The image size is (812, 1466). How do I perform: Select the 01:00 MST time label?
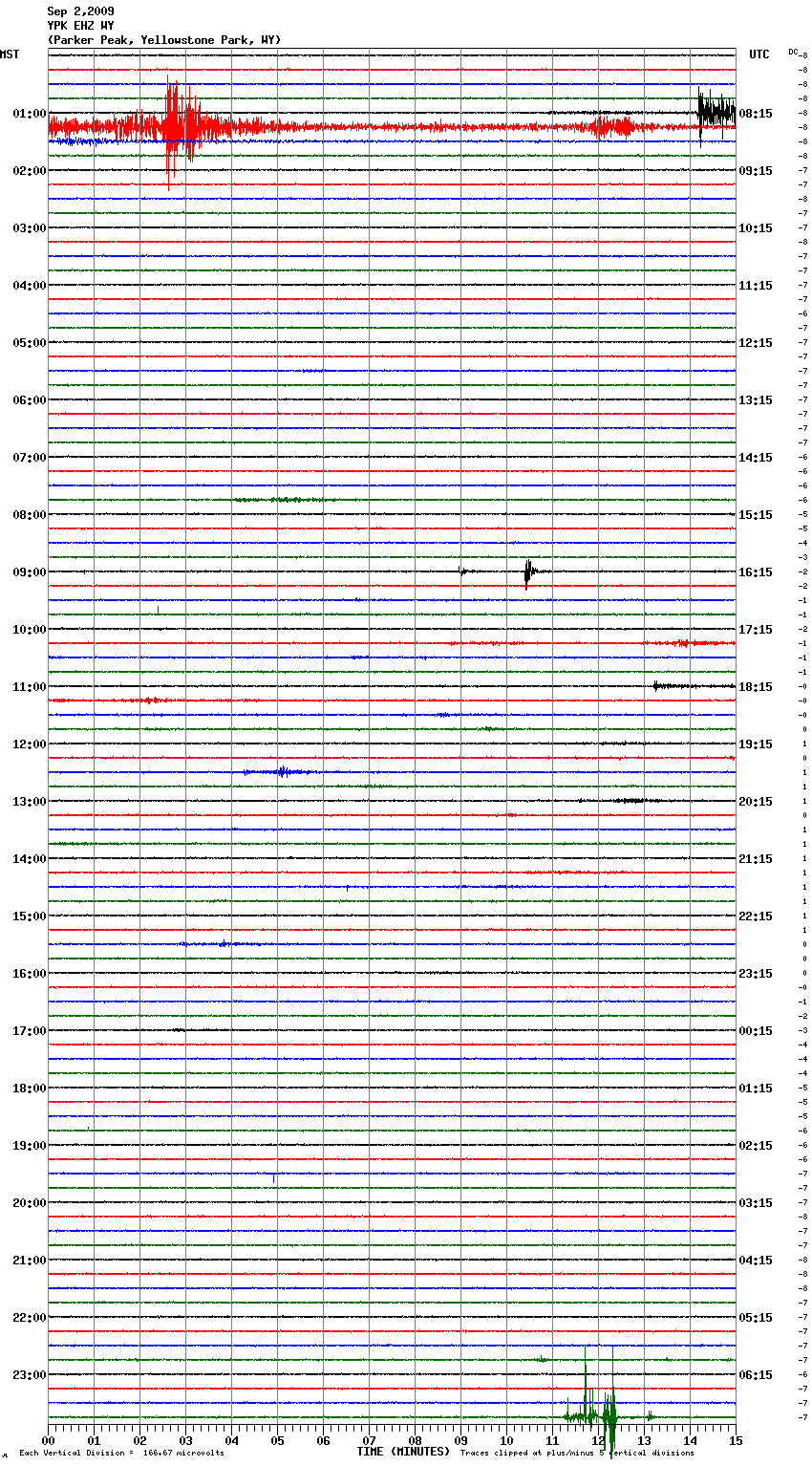30,114
